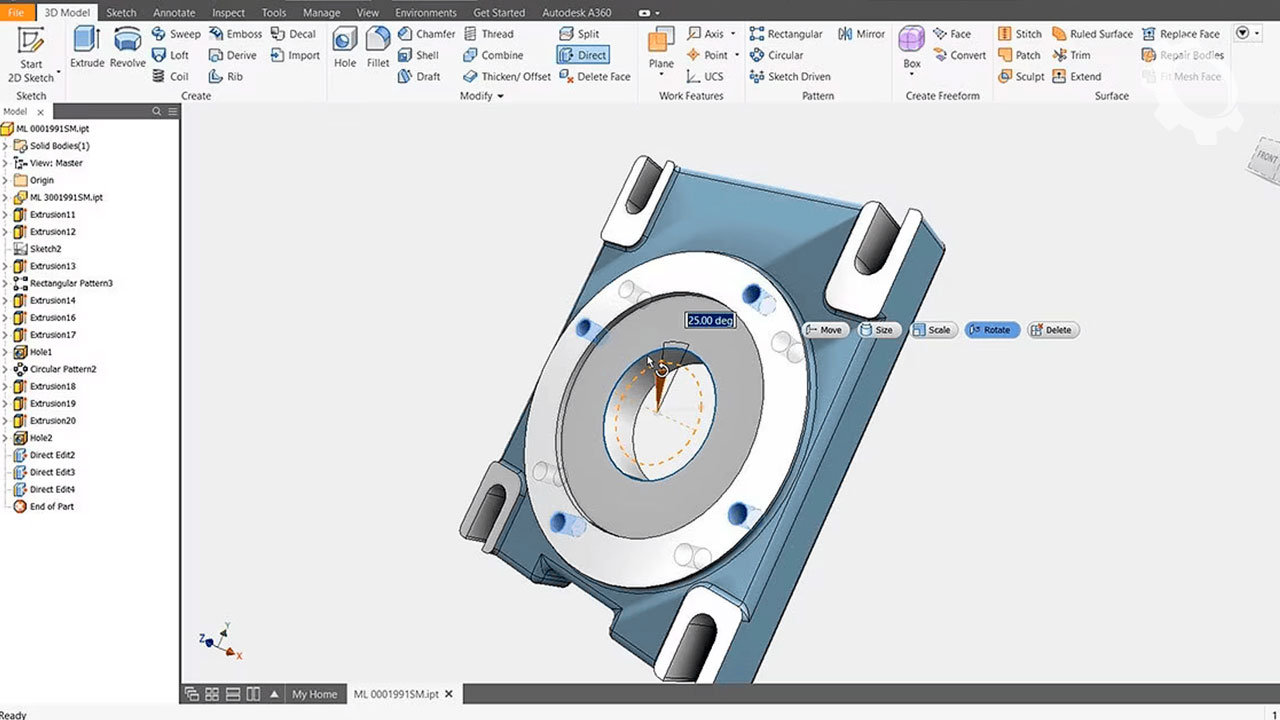Choose the Fillet tool

tap(378, 48)
